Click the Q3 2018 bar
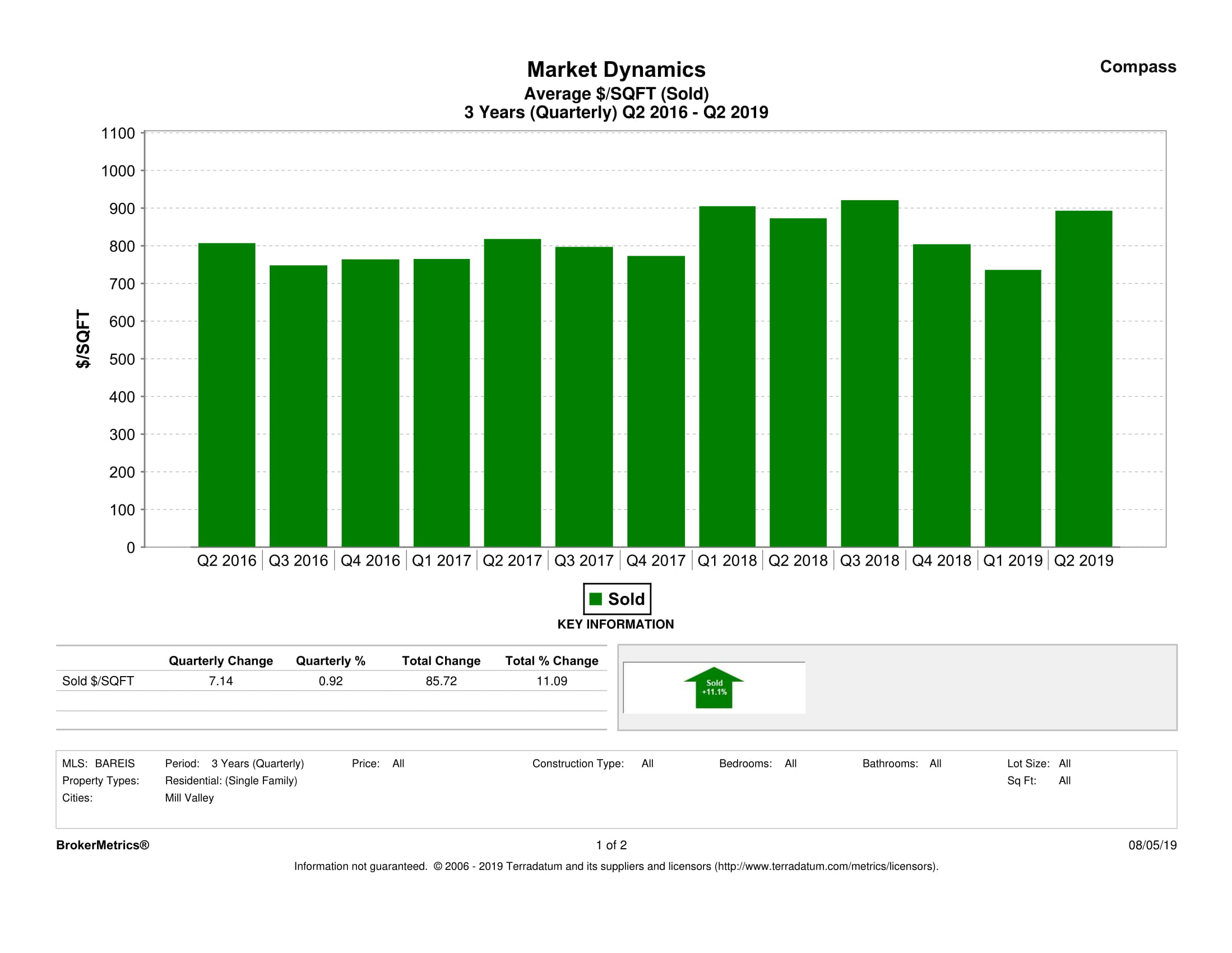The width and height of the screenshot is (1232, 953). 869,372
